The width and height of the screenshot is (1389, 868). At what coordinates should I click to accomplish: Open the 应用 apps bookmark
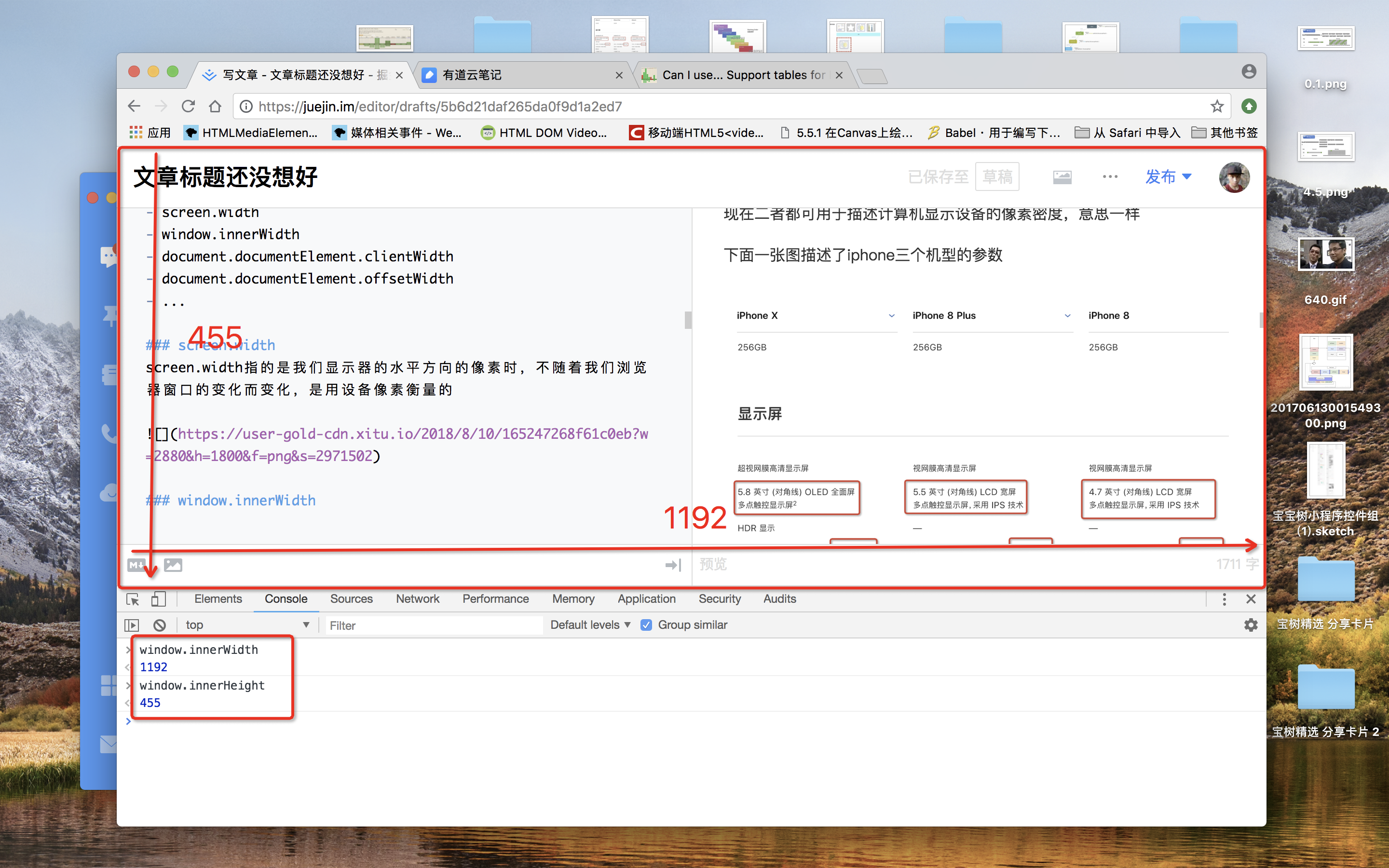pos(150,133)
